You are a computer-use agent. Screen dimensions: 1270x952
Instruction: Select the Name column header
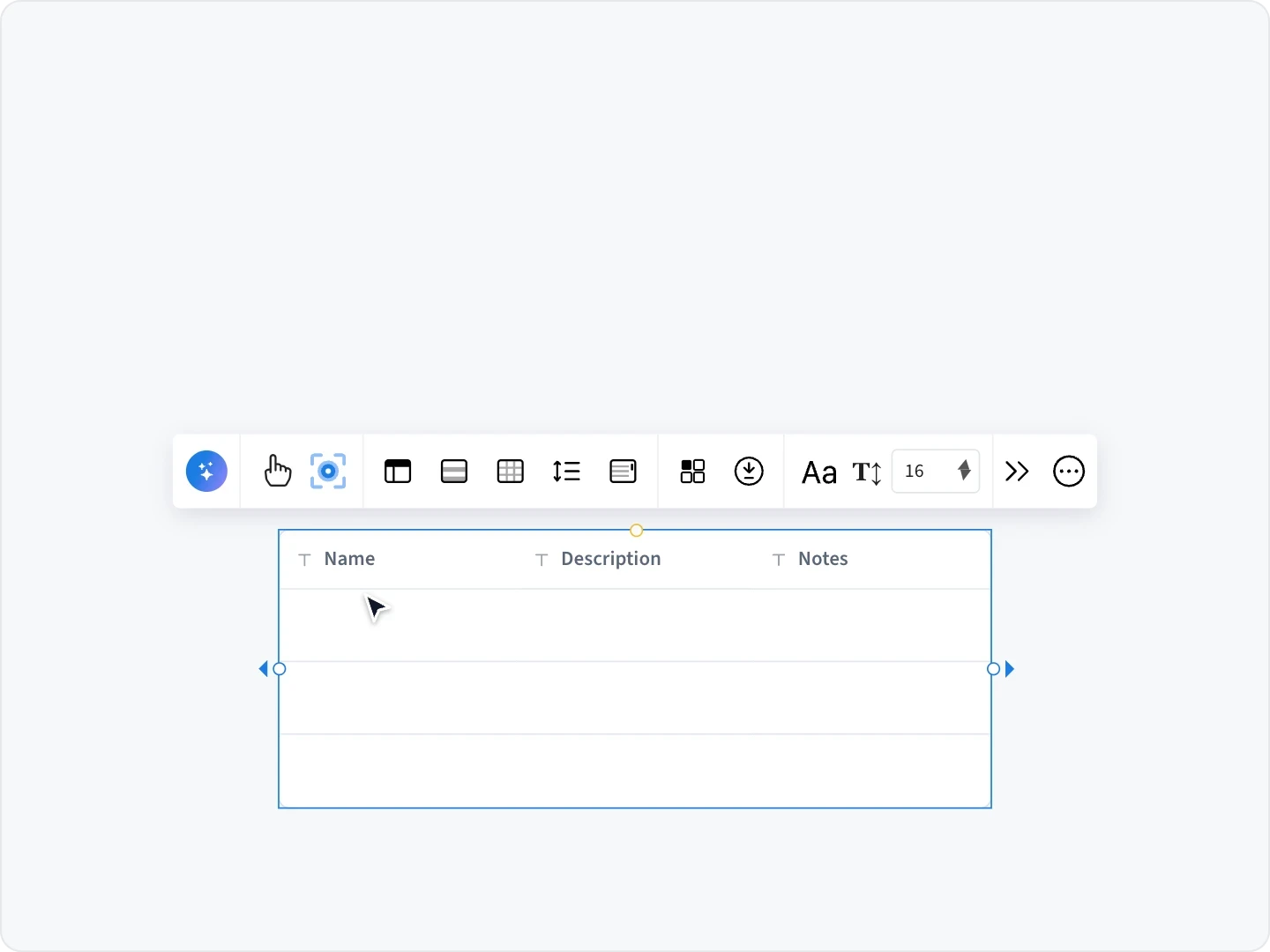point(349,559)
